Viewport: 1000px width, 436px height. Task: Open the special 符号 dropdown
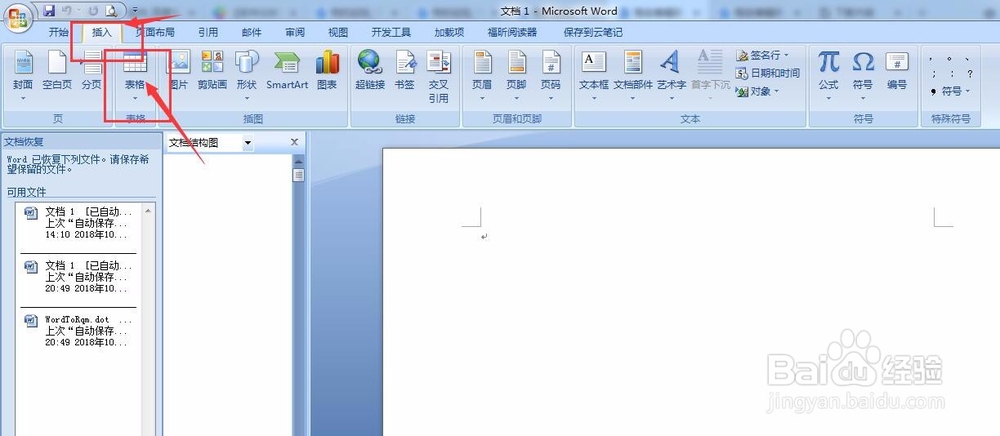pos(950,91)
